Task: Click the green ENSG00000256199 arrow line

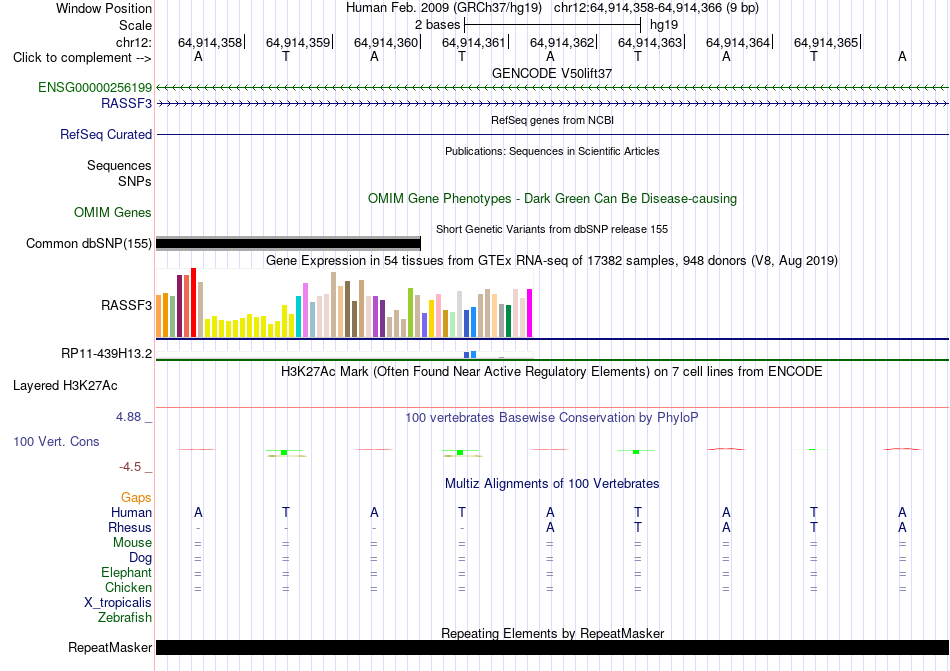Action: [x=553, y=88]
